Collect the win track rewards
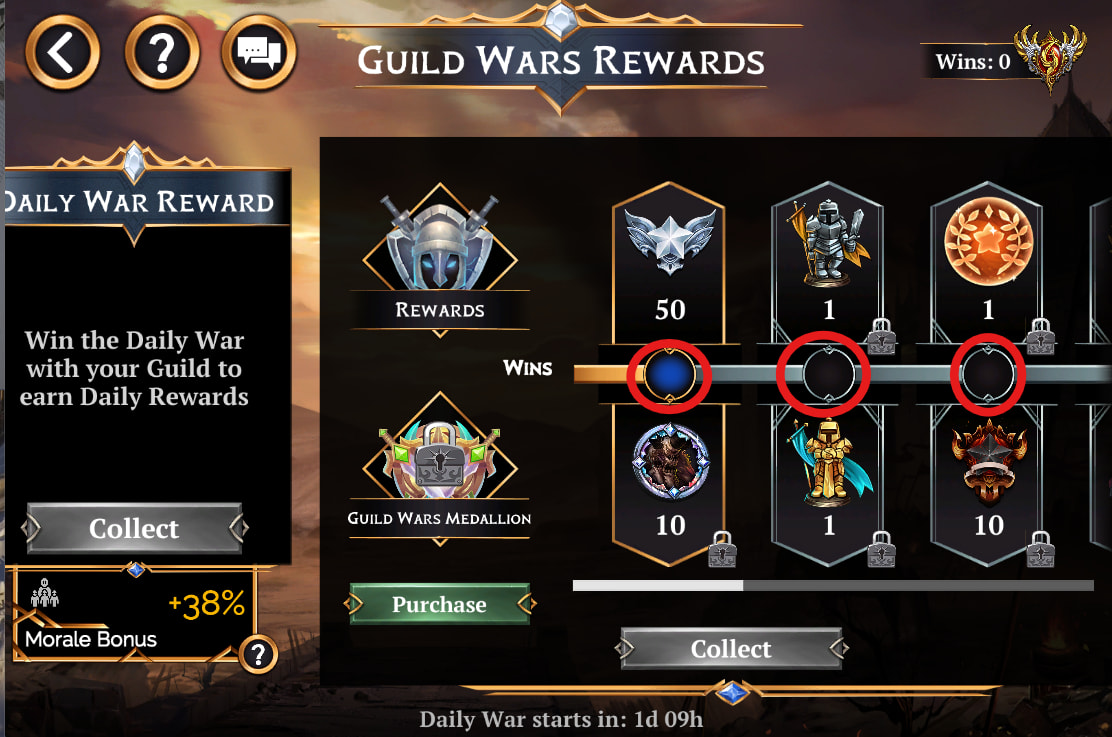The height and width of the screenshot is (737, 1112). [731, 648]
